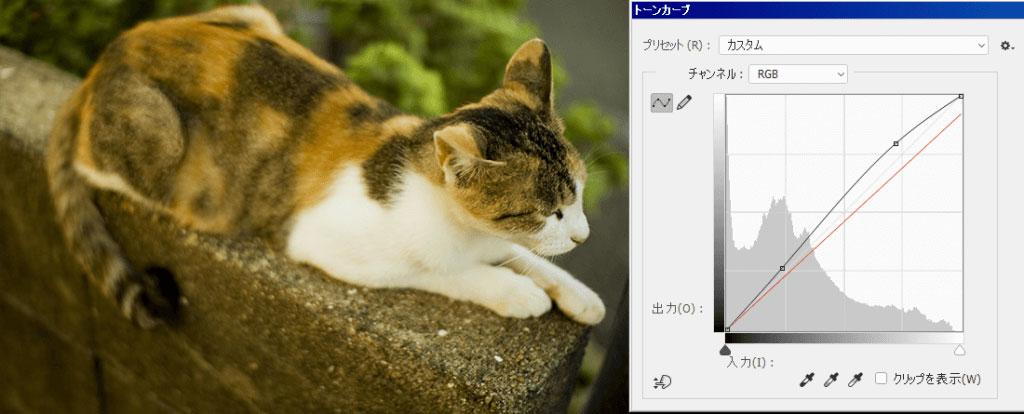Enable the クリップを表示 checkbox

click(x=881, y=379)
